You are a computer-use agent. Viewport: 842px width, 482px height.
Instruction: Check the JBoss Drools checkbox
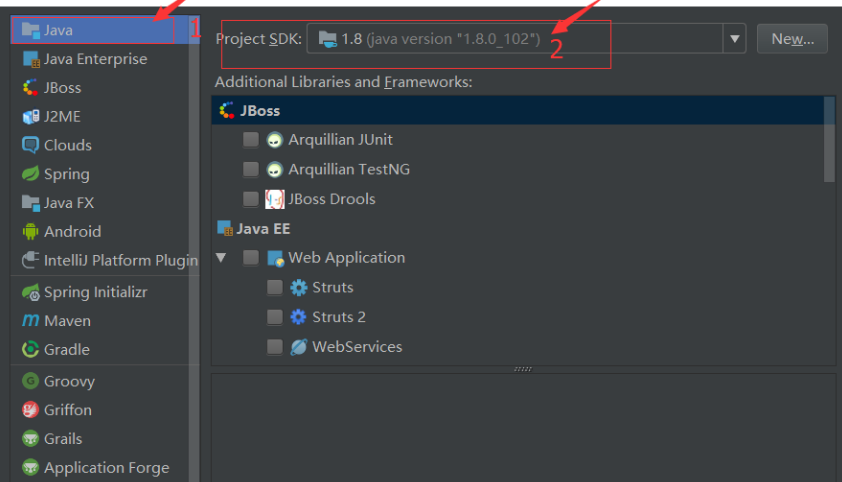[251, 199]
